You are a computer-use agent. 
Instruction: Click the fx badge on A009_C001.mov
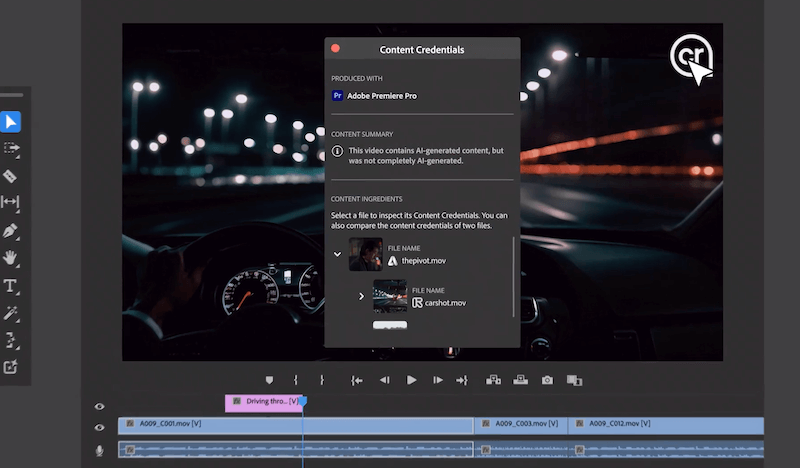tap(130, 424)
